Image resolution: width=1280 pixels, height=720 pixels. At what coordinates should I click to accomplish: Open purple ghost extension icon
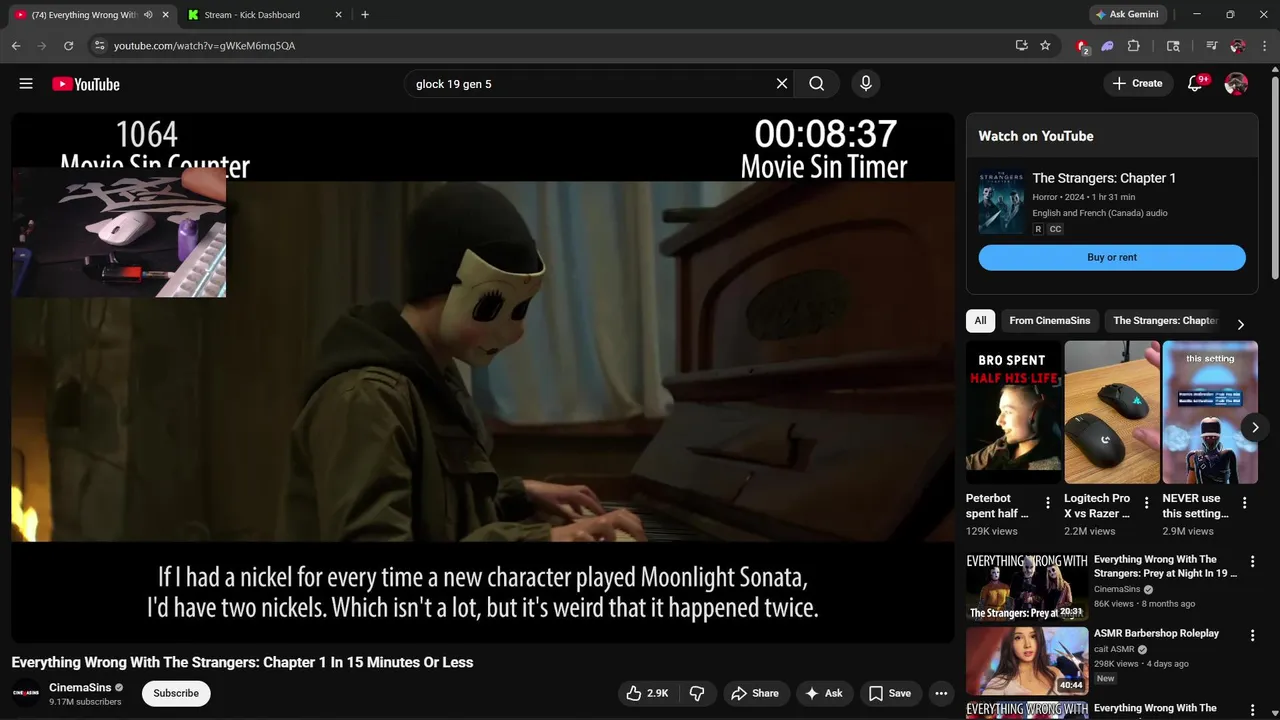(1108, 45)
